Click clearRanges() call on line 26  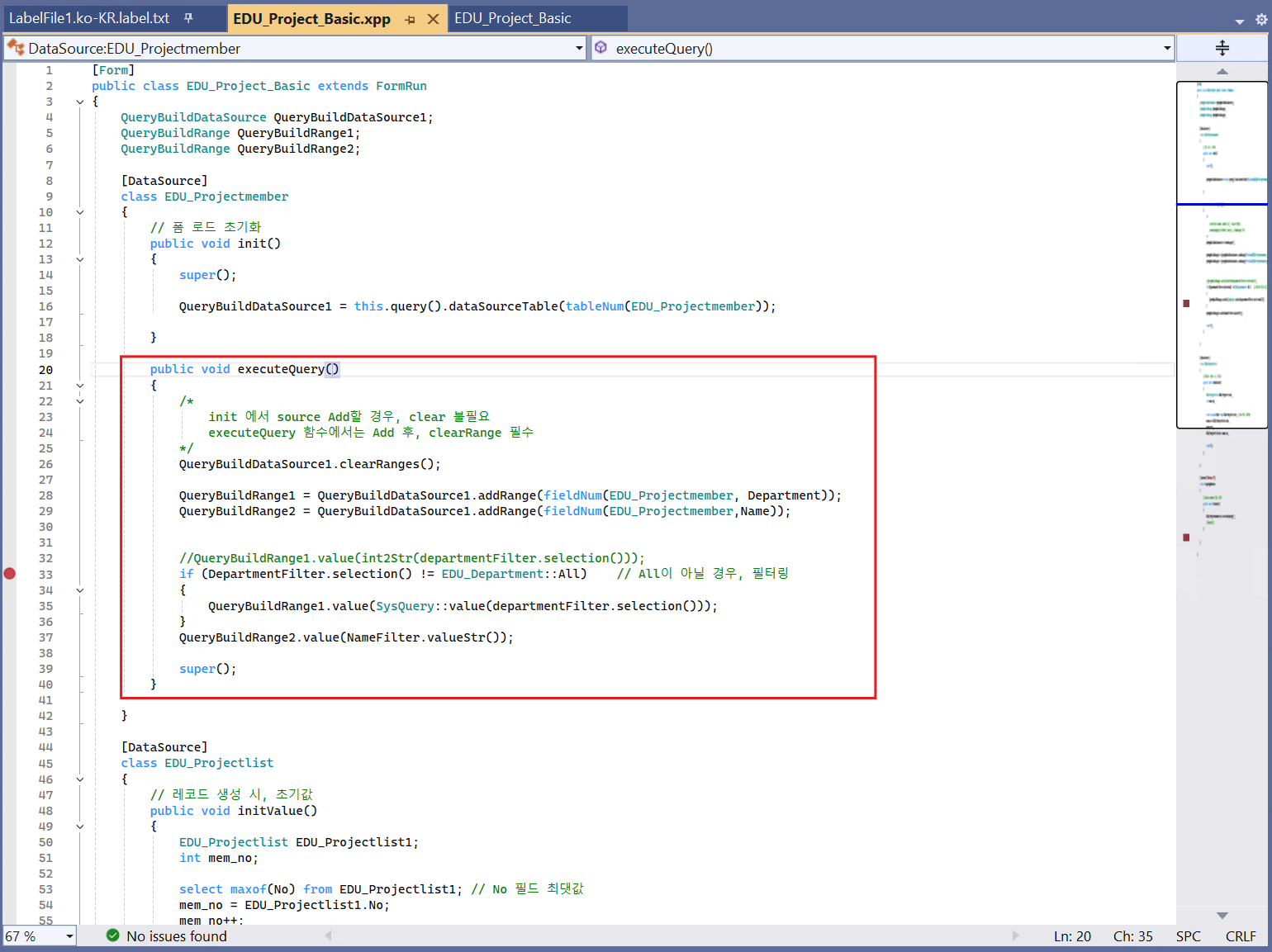[387, 464]
